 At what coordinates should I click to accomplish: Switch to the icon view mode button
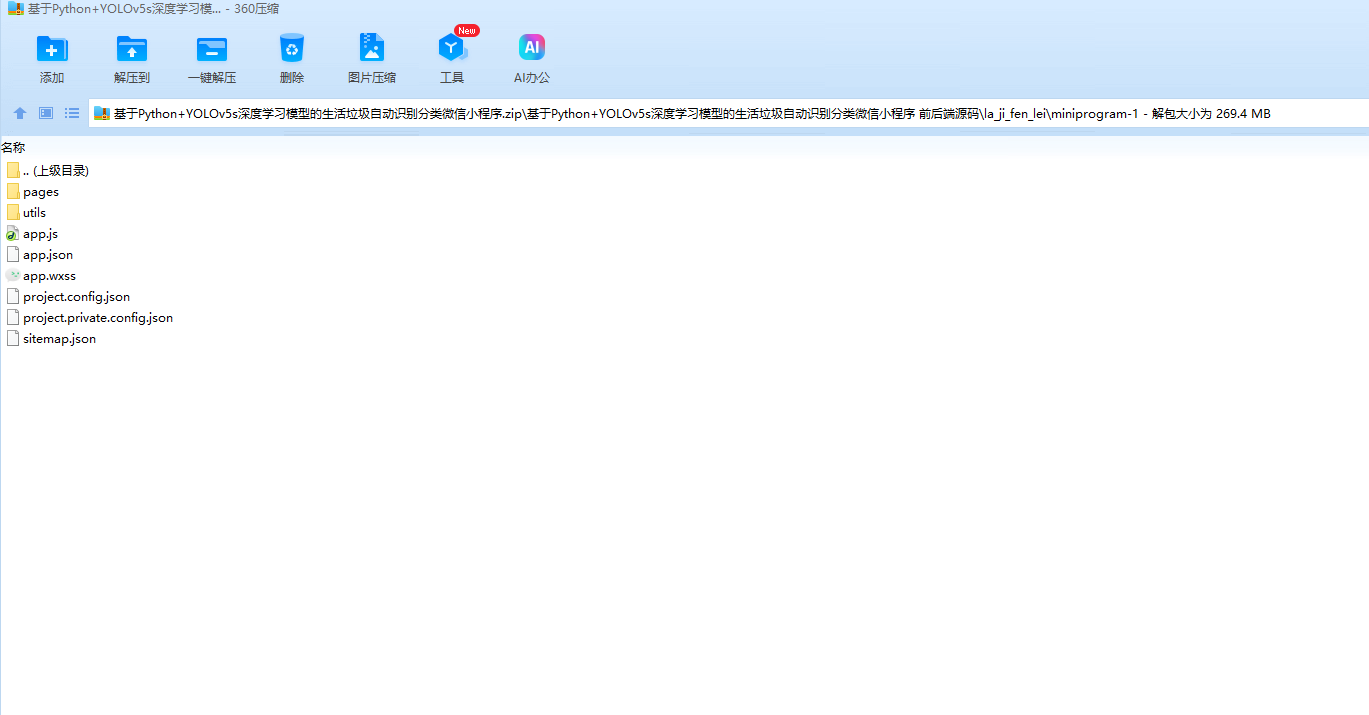[x=46, y=113]
